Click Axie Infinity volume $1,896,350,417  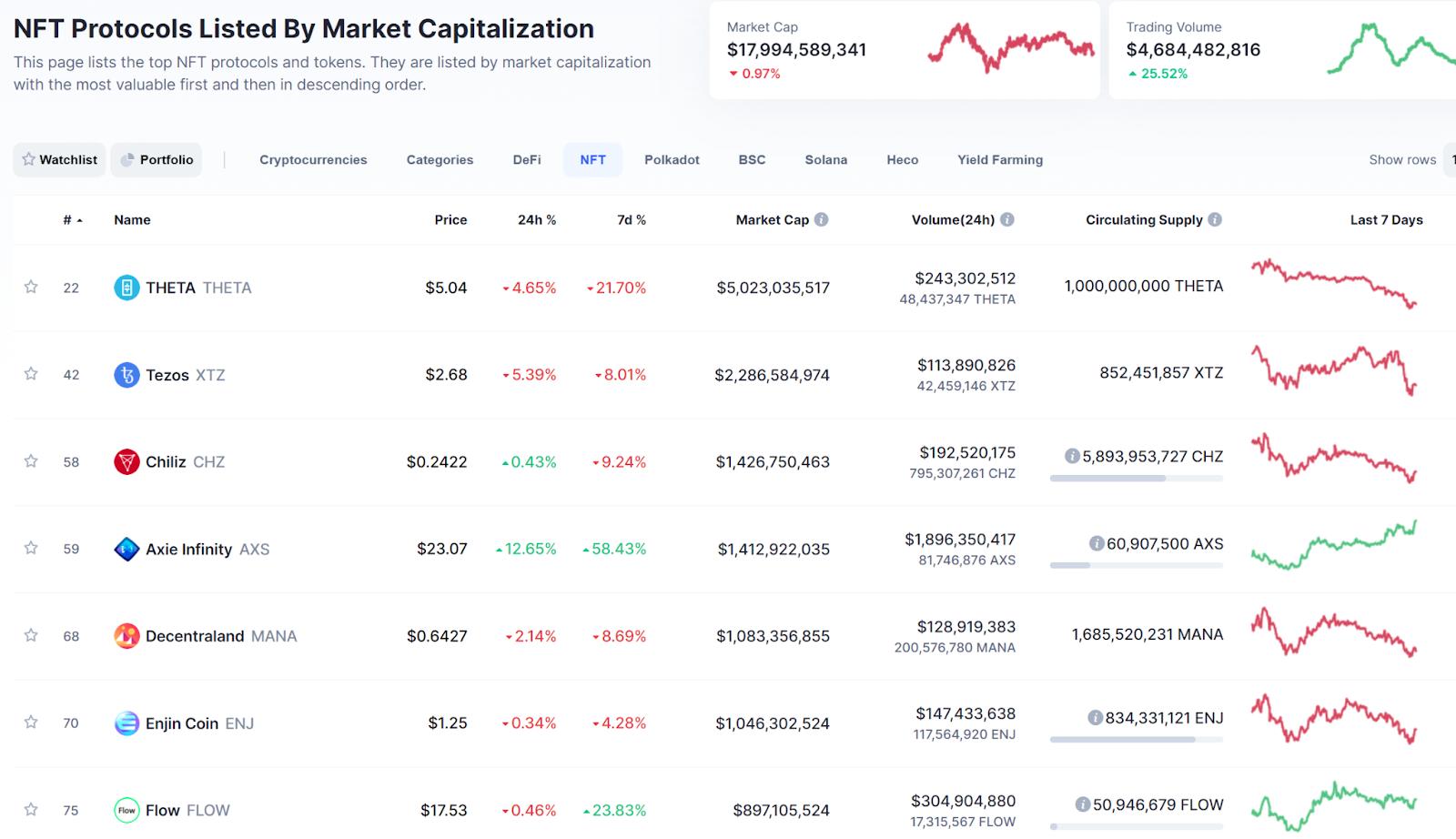960,540
